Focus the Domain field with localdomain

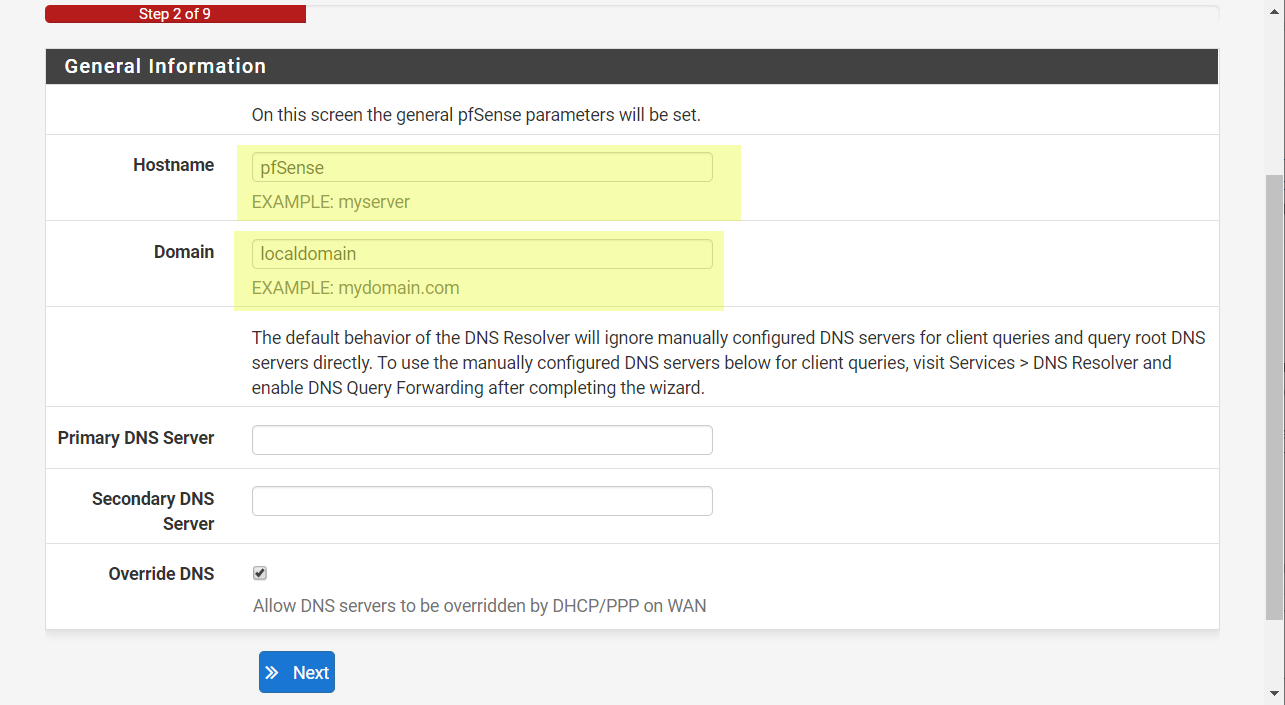point(482,254)
